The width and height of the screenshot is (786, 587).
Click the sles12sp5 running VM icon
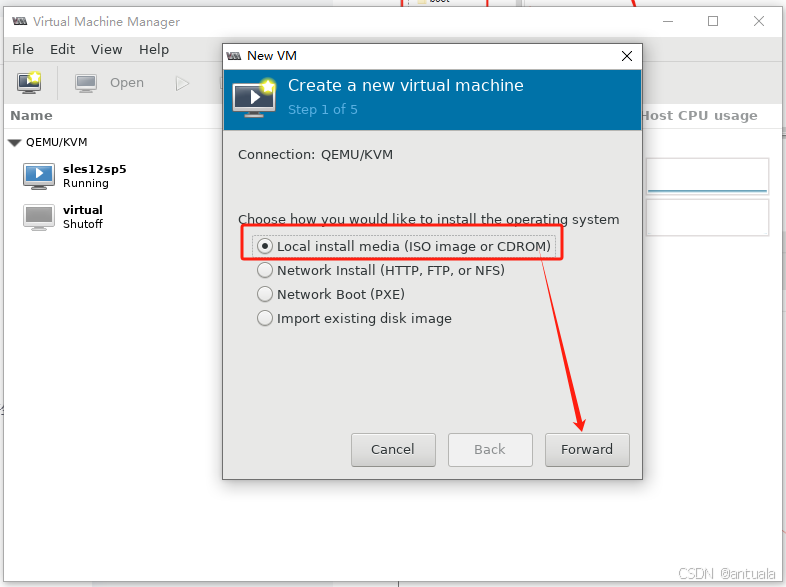tap(39, 176)
